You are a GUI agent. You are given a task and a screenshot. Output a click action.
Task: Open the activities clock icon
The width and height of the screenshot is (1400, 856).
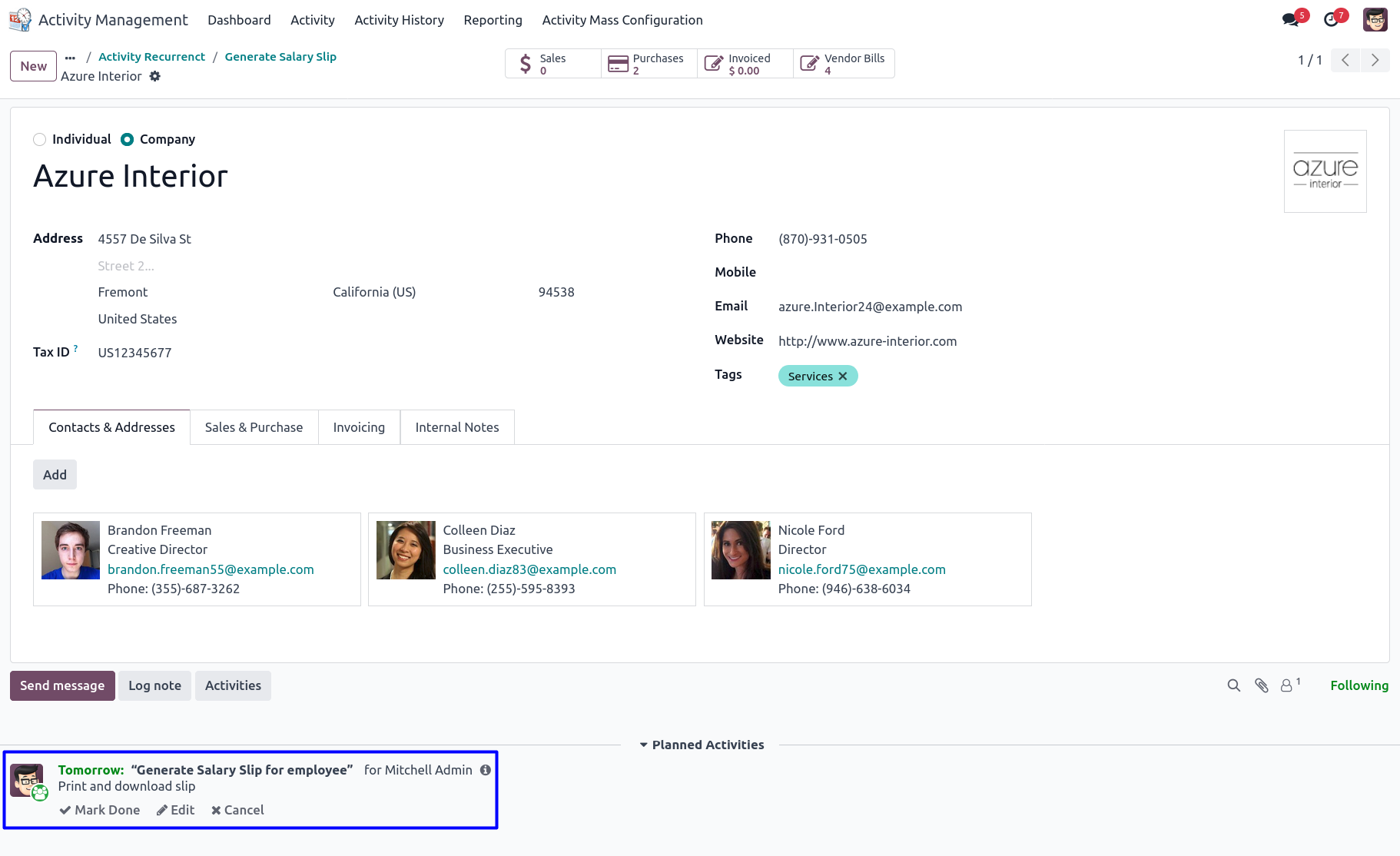tap(1332, 20)
